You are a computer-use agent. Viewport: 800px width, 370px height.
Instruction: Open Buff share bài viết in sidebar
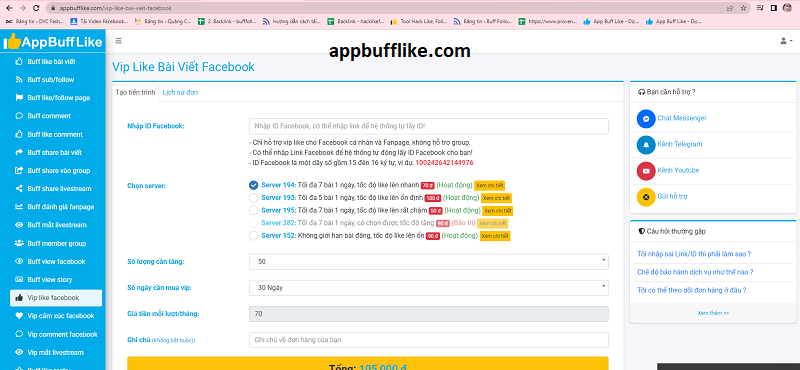(x=55, y=153)
